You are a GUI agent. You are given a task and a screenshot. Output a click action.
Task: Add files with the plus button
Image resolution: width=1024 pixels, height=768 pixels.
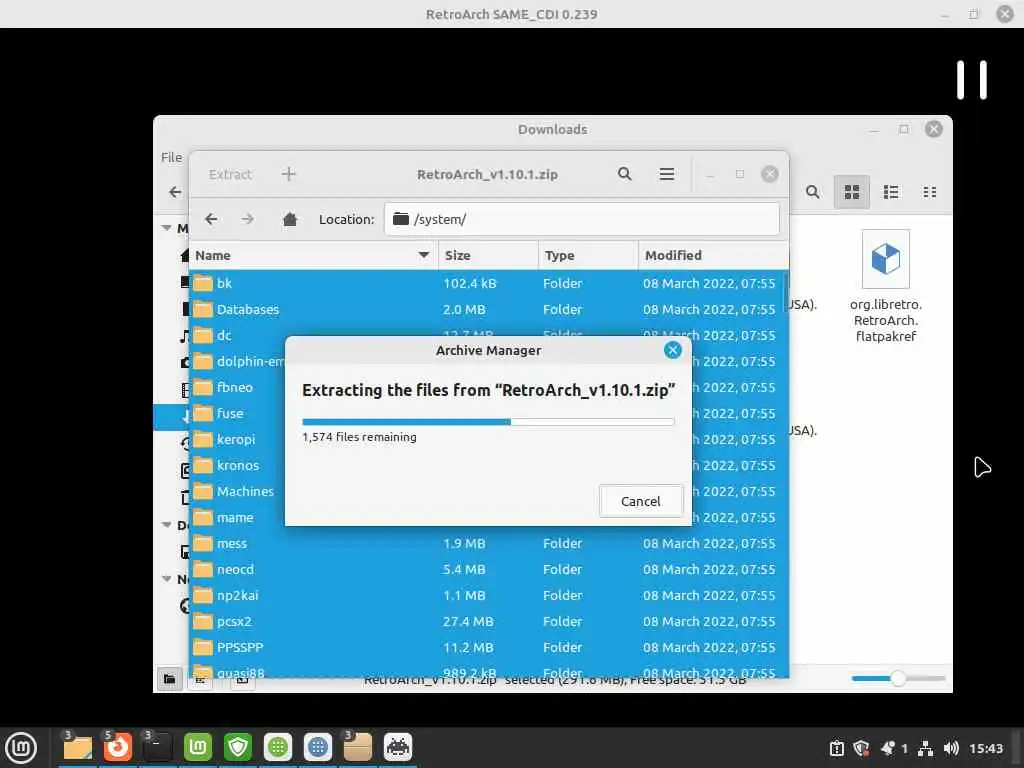pos(289,174)
